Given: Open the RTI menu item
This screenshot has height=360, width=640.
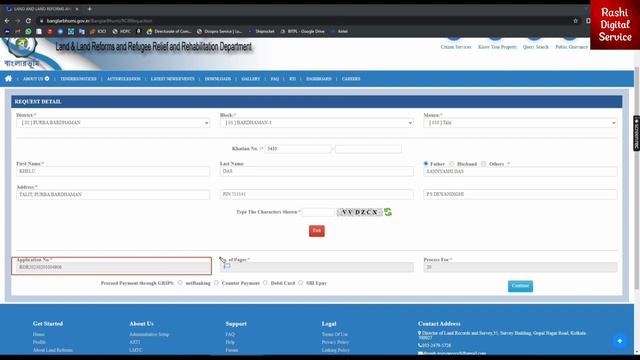Looking at the screenshot, I should (x=292, y=79).
